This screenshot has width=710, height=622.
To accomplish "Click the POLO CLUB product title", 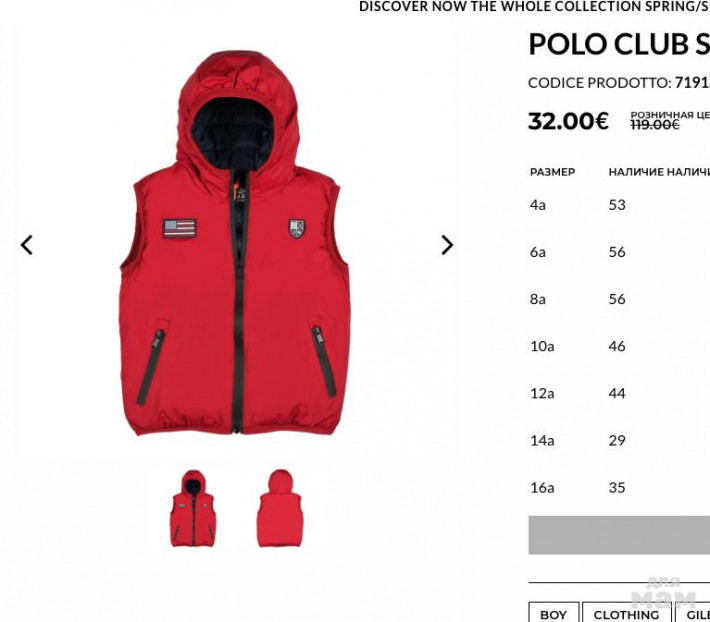I will (x=619, y=44).
